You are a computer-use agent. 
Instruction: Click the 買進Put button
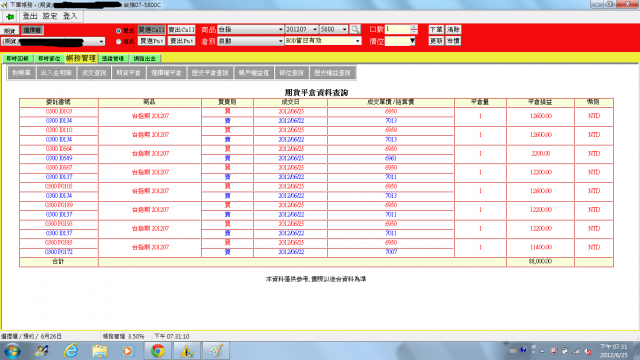tap(151, 41)
